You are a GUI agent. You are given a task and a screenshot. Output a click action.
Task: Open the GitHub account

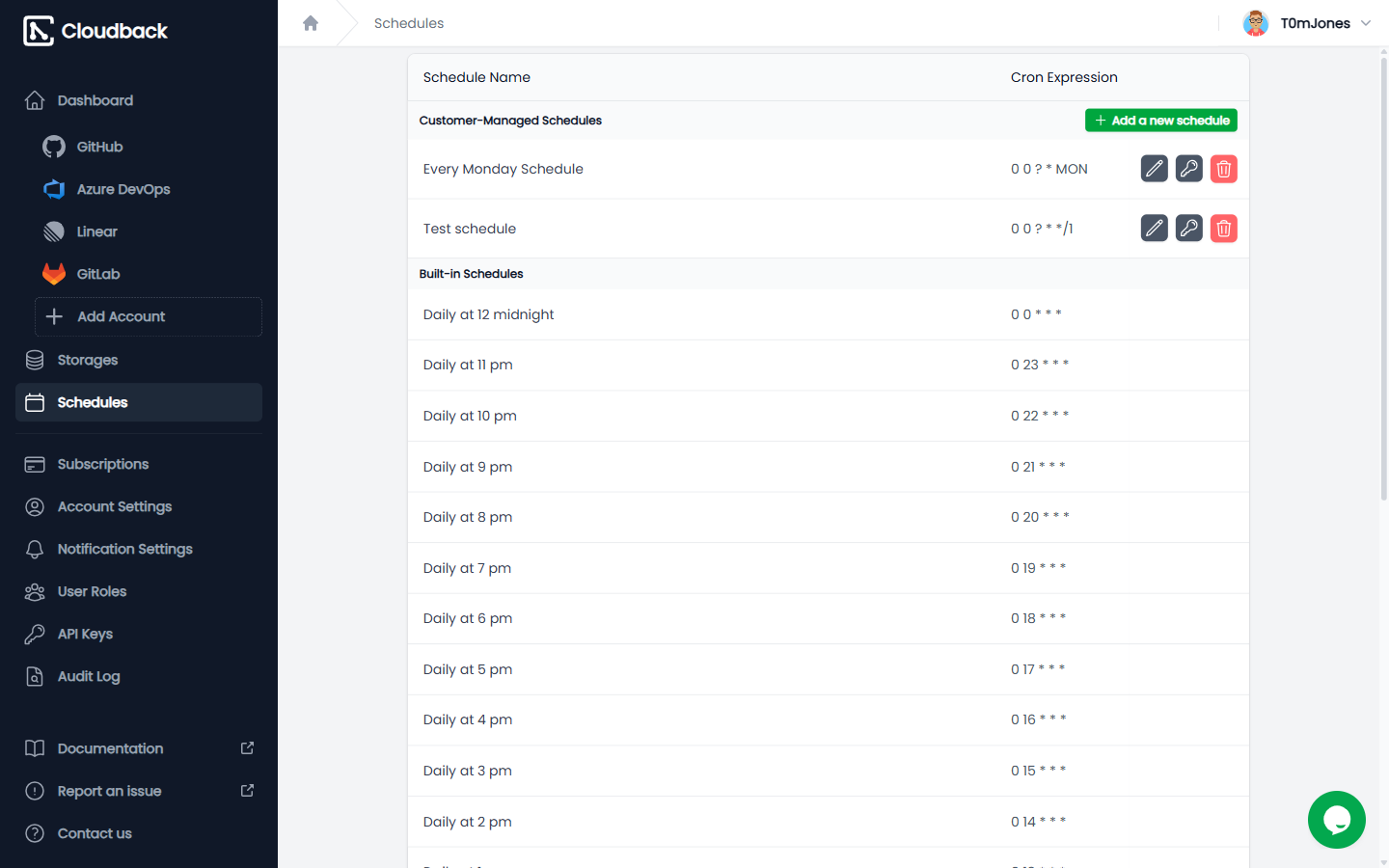(x=149, y=147)
